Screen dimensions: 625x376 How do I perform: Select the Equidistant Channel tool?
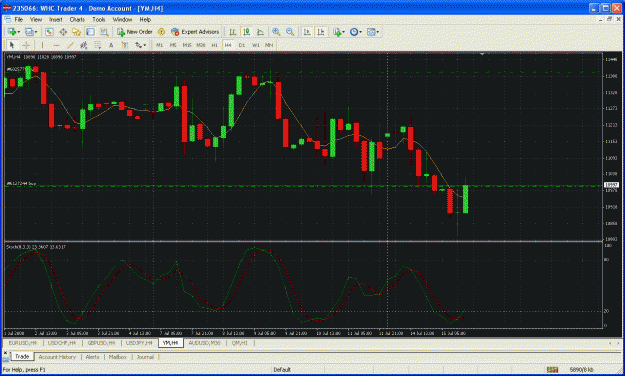tap(83, 45)
